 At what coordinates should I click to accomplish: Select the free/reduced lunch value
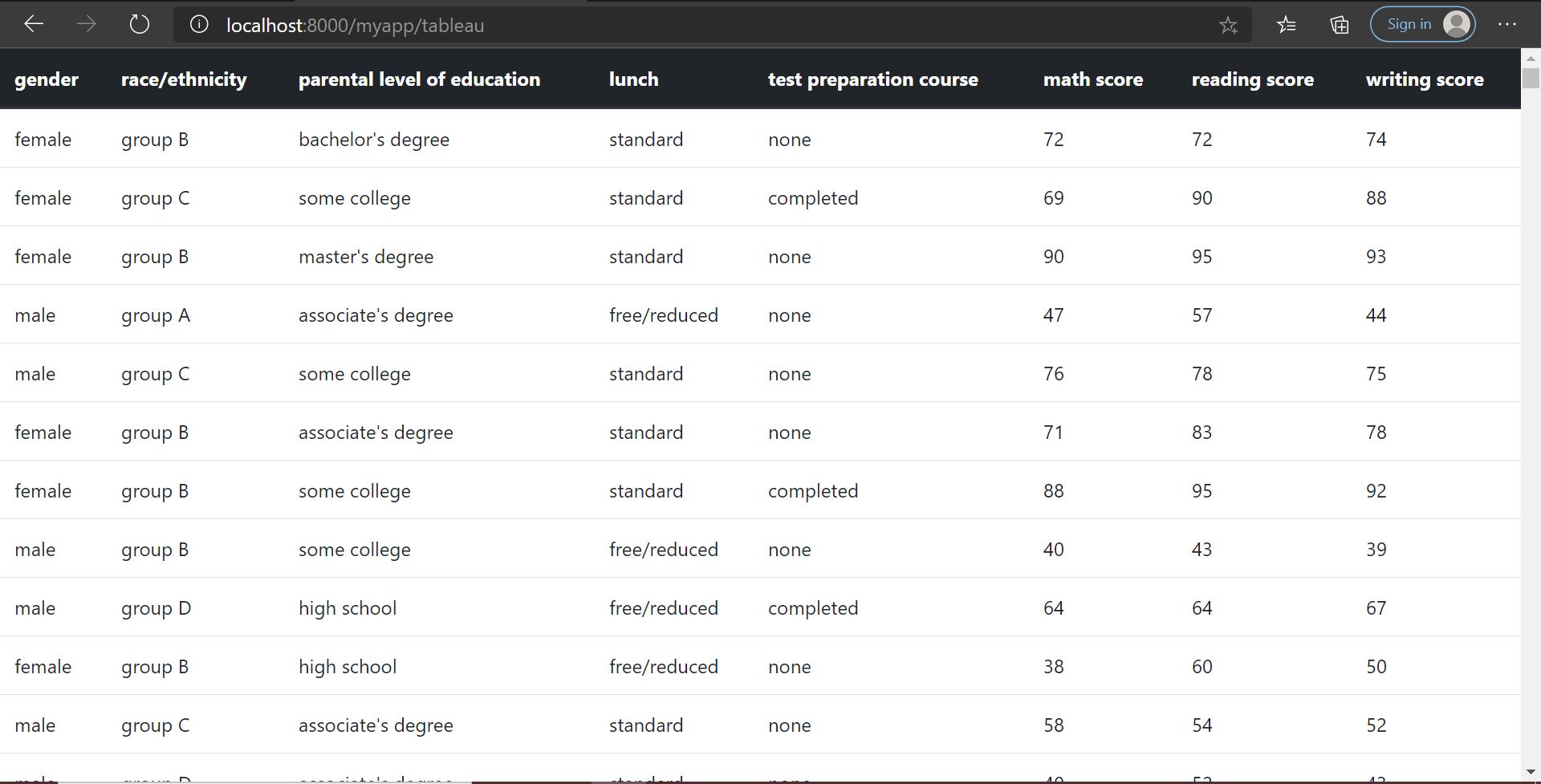pos(664,315)
